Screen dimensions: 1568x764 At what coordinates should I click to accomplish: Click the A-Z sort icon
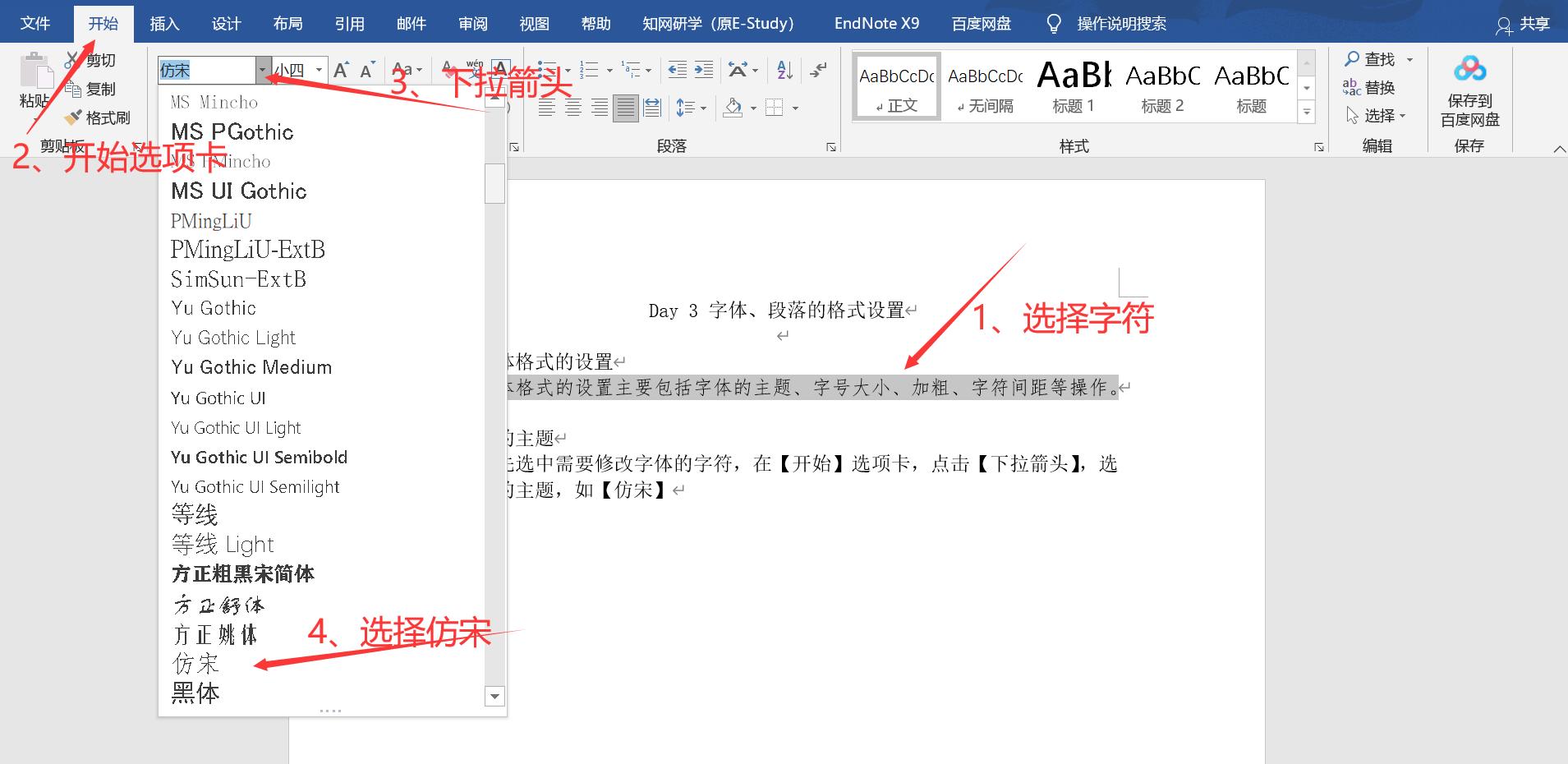pyautogui.click(x=782, y=69)
